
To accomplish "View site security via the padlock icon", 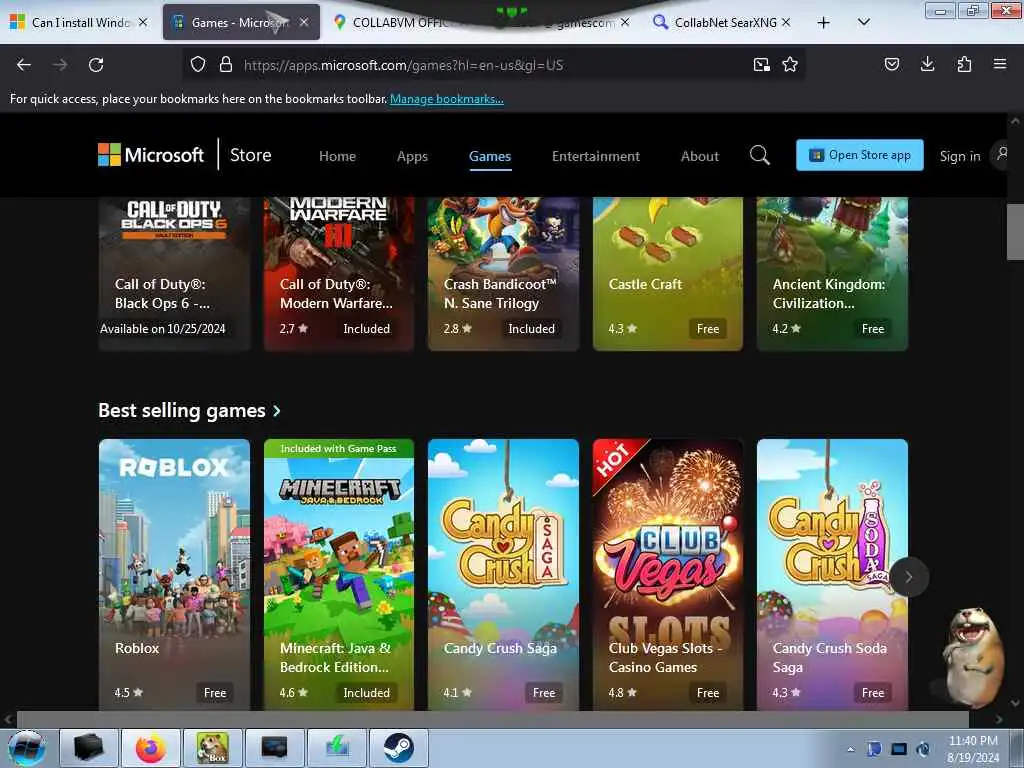I will coord(226,65).
